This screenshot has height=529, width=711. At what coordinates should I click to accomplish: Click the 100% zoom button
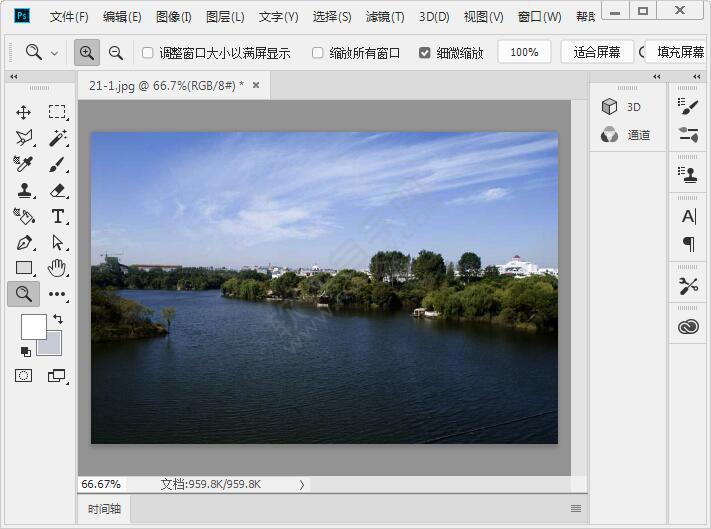pyautogui.click(x=524, y=52)
